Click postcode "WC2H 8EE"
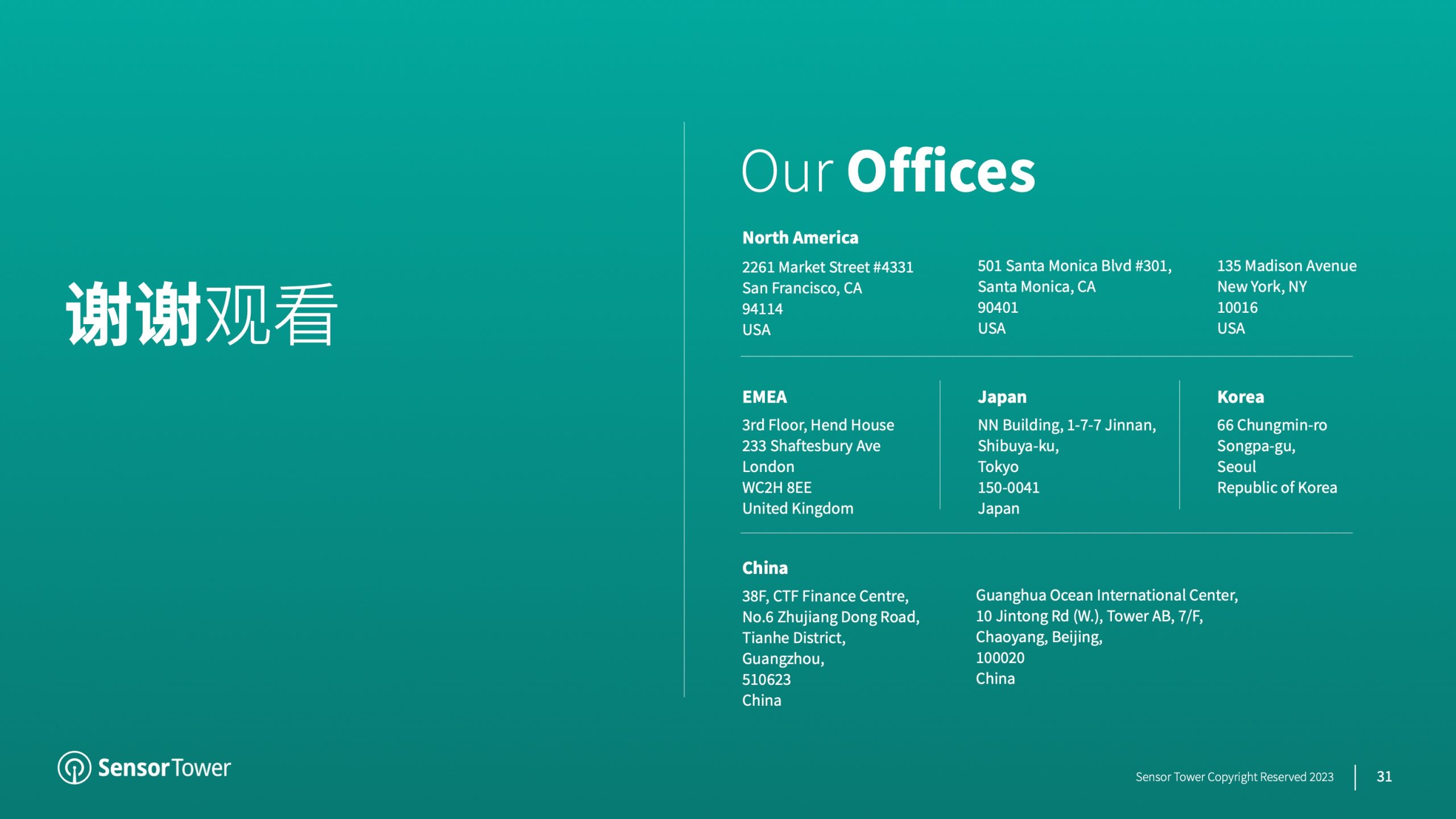The height and width of the screenshot is (819, 1456). (x=776, y=487)
